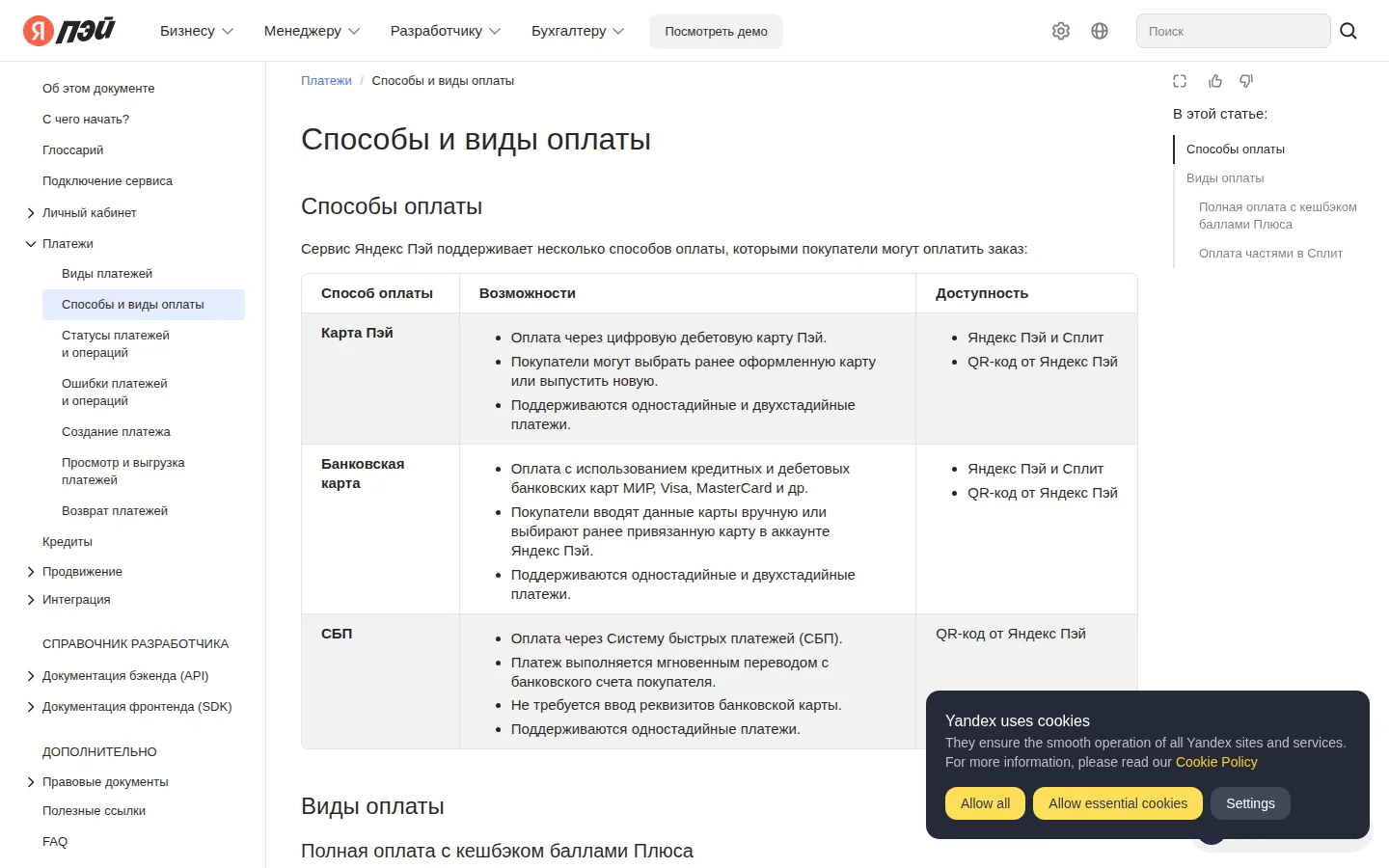Screen dimensions: 1389x868
Task: Open Виды платежей page
Action: 107,273
